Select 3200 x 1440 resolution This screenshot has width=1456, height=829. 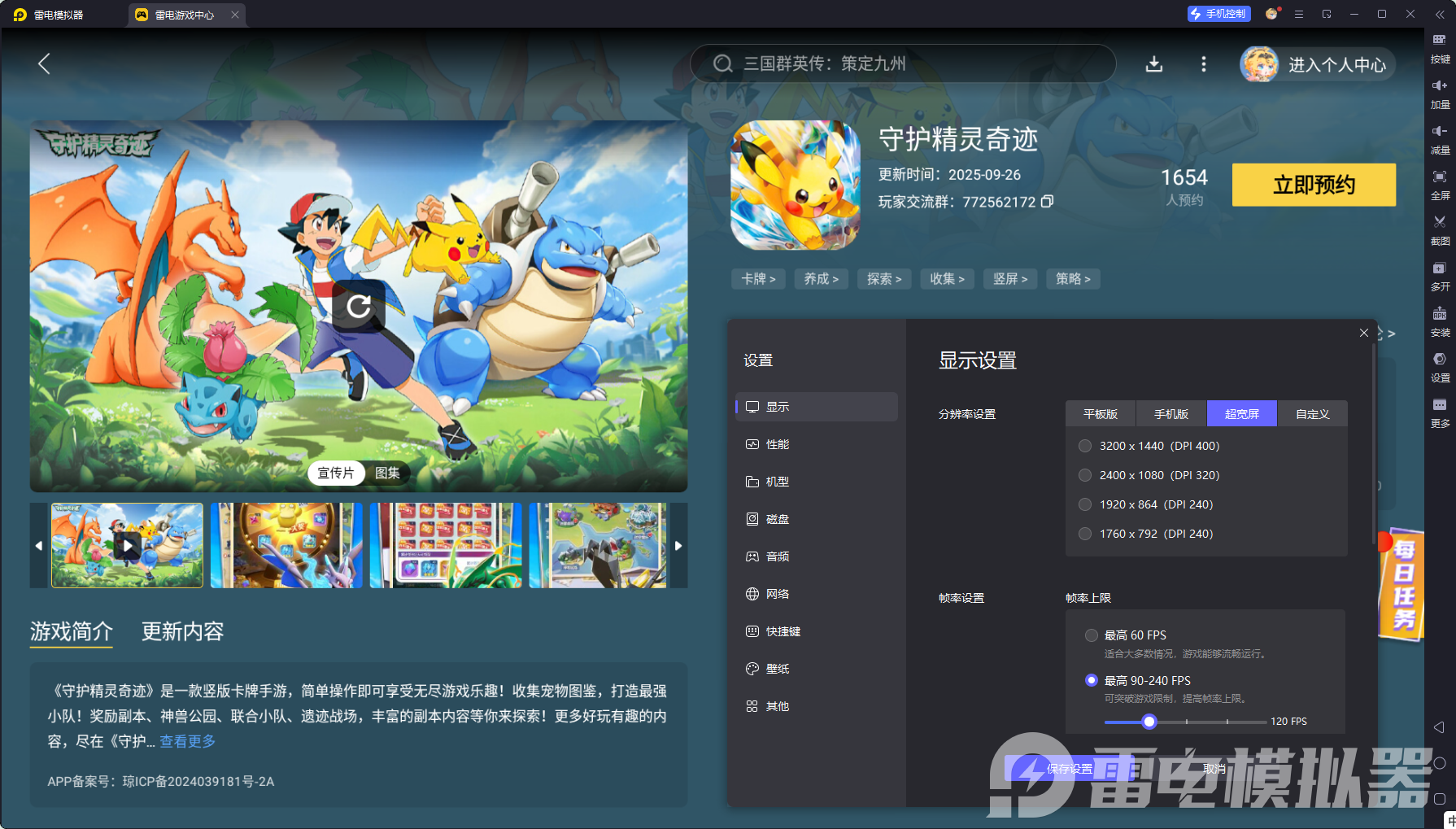click(1085, 446)
